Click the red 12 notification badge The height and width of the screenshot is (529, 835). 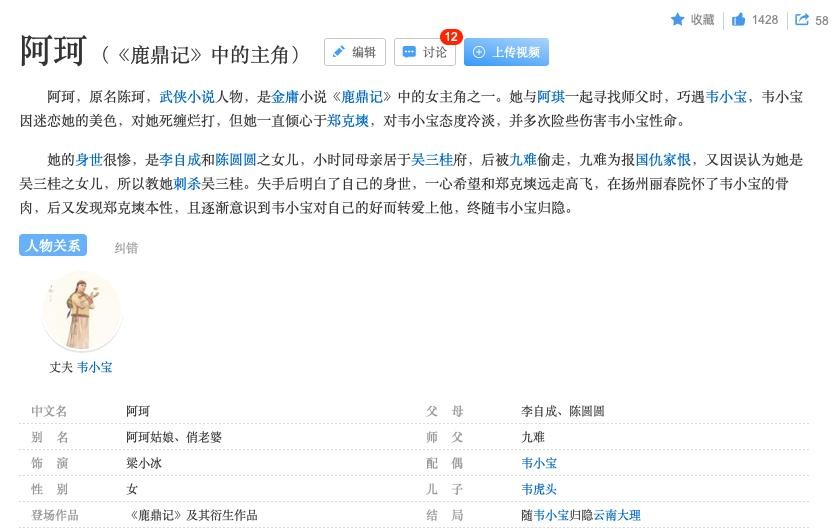click(451, 37)
